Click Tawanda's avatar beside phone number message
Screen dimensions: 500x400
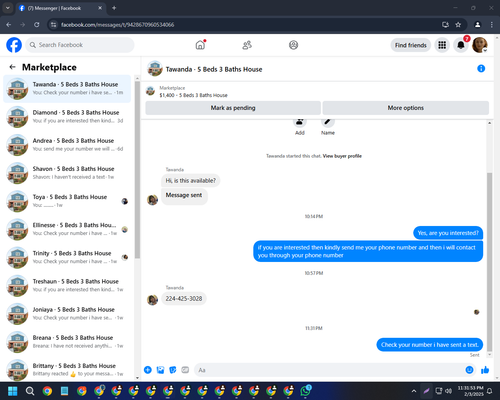click(x=152, y=300)
